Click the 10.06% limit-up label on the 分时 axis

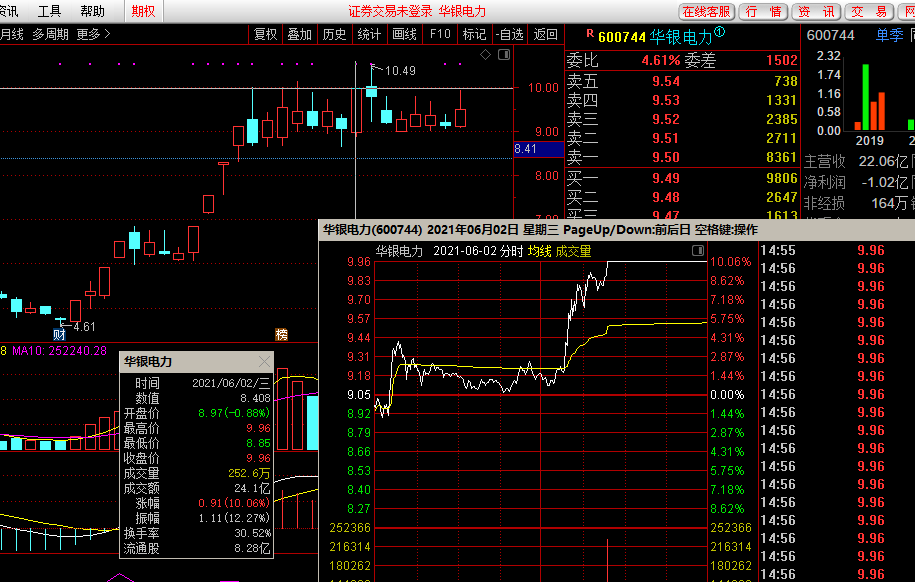(x=731, y=262)
